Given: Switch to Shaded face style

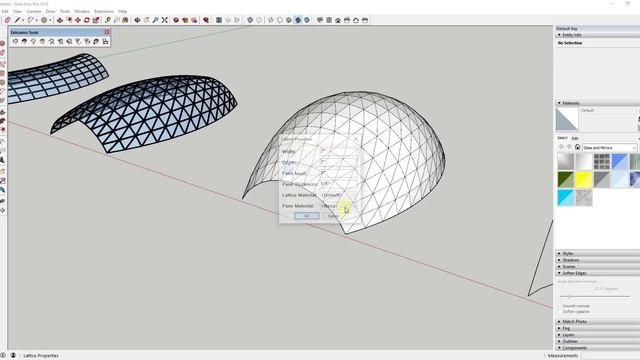Looking at the screenshot, I should coord(289,20).
